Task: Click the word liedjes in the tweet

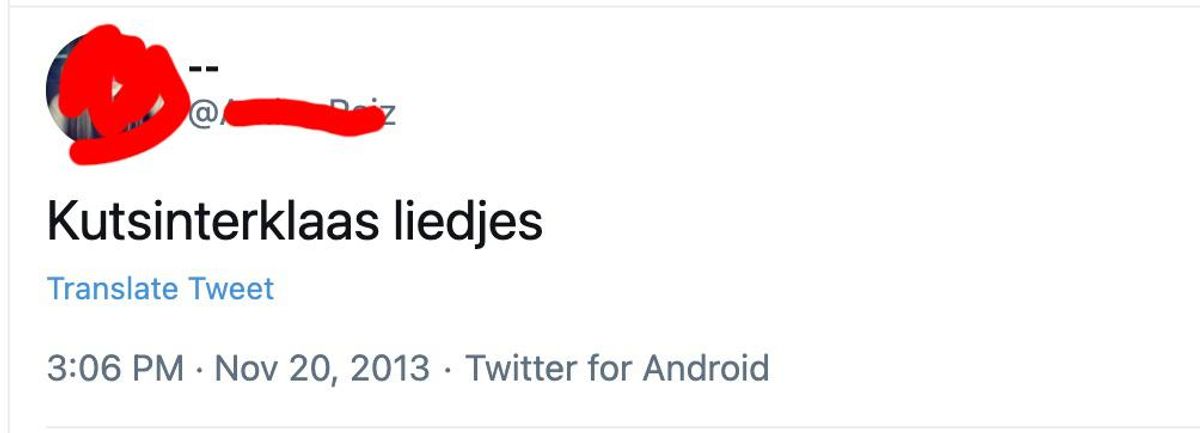Action: 463,223
